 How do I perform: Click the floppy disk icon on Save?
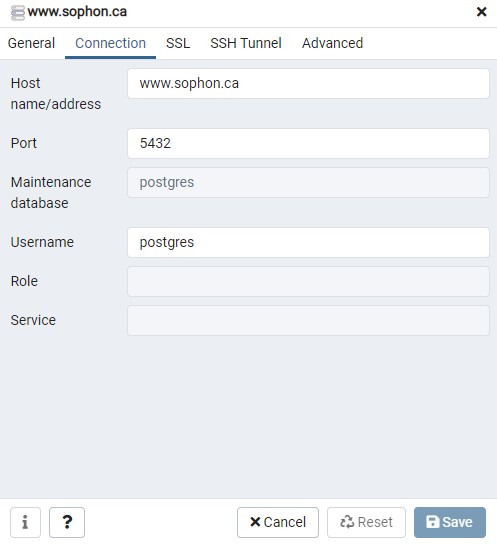433,522
